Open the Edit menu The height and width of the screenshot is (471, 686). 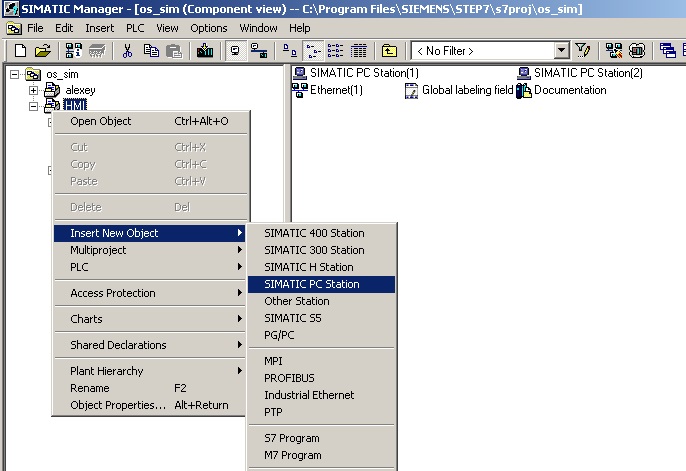(x=64, y=28)
